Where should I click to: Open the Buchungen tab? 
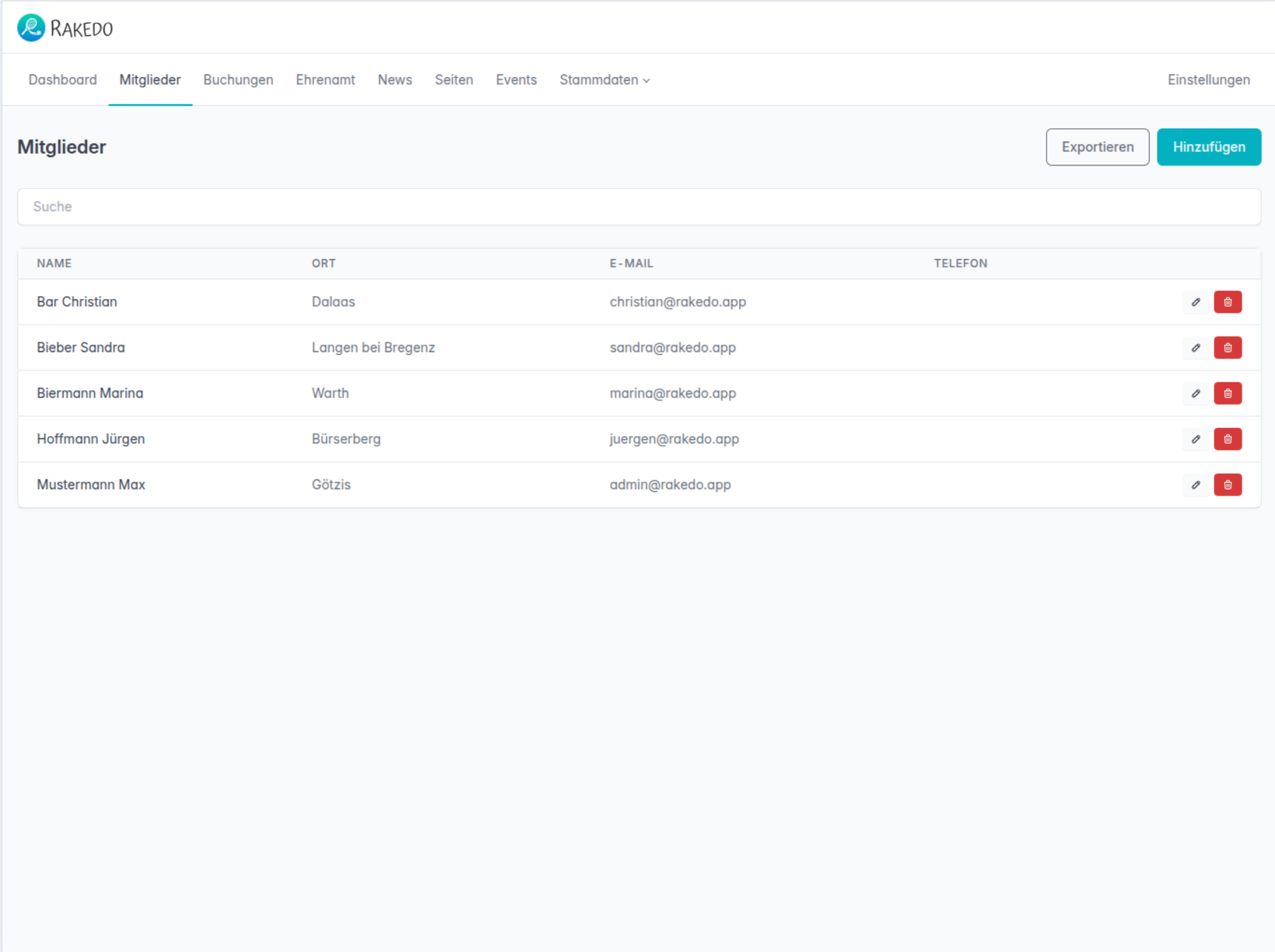[238, 79]
